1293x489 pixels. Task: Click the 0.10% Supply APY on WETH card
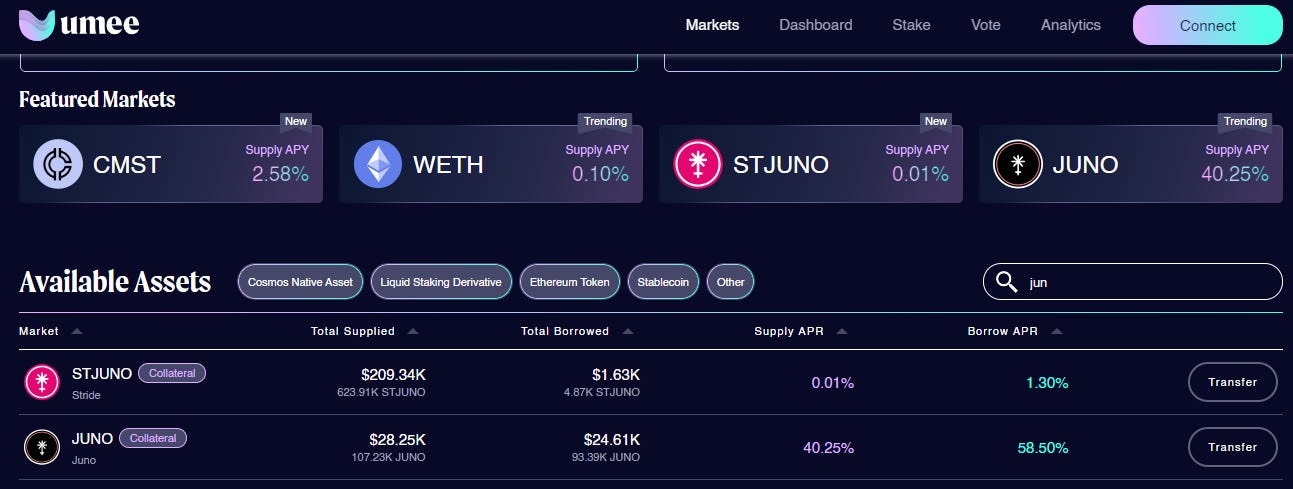600,174
